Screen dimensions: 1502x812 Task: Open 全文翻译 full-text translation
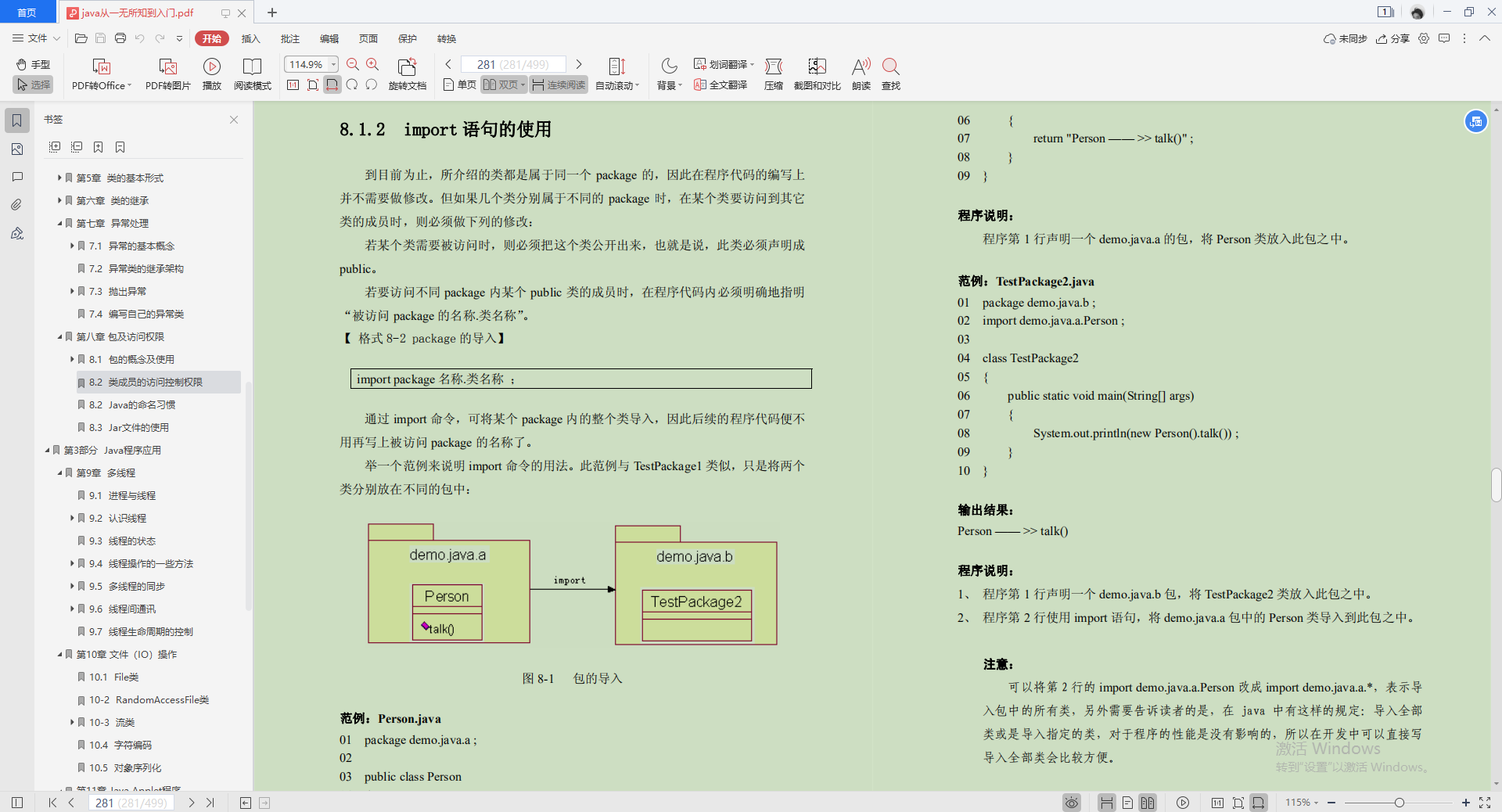[720, 84]
